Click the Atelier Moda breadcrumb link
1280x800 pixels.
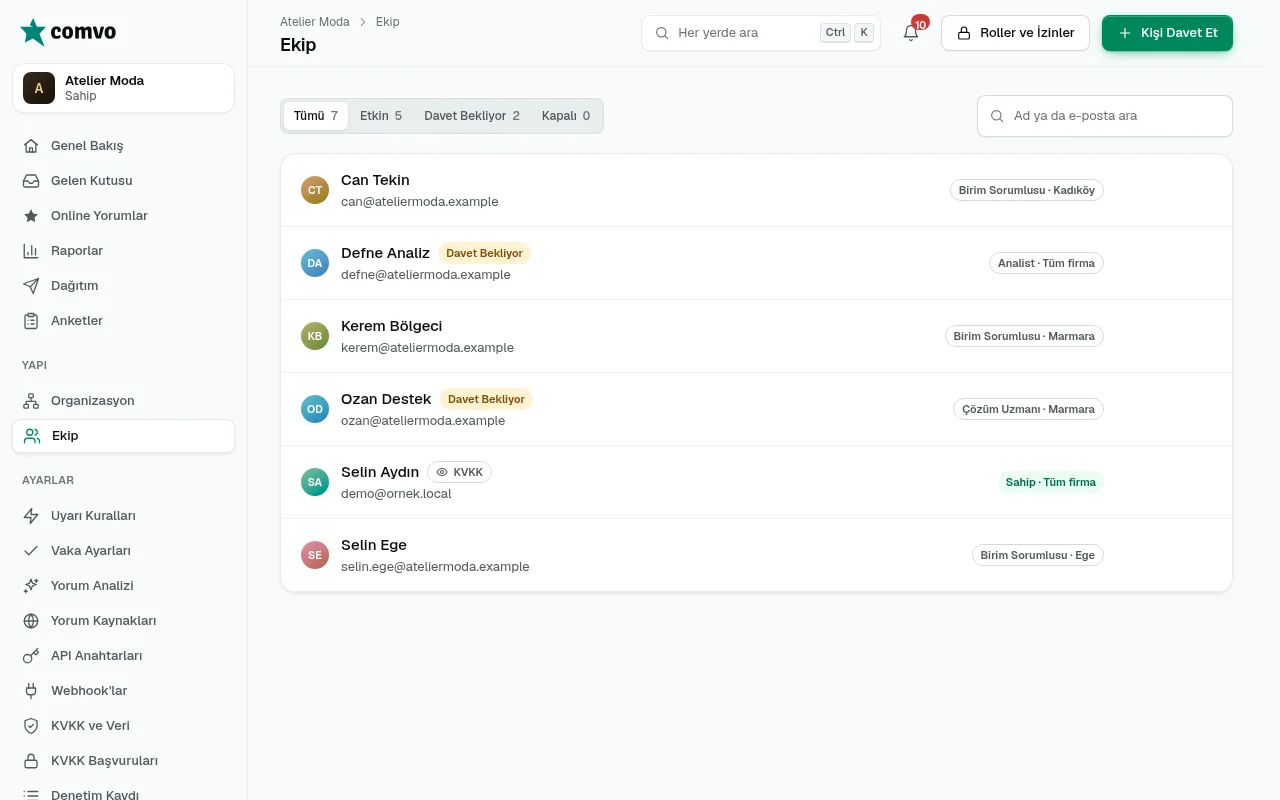point(314,22)
